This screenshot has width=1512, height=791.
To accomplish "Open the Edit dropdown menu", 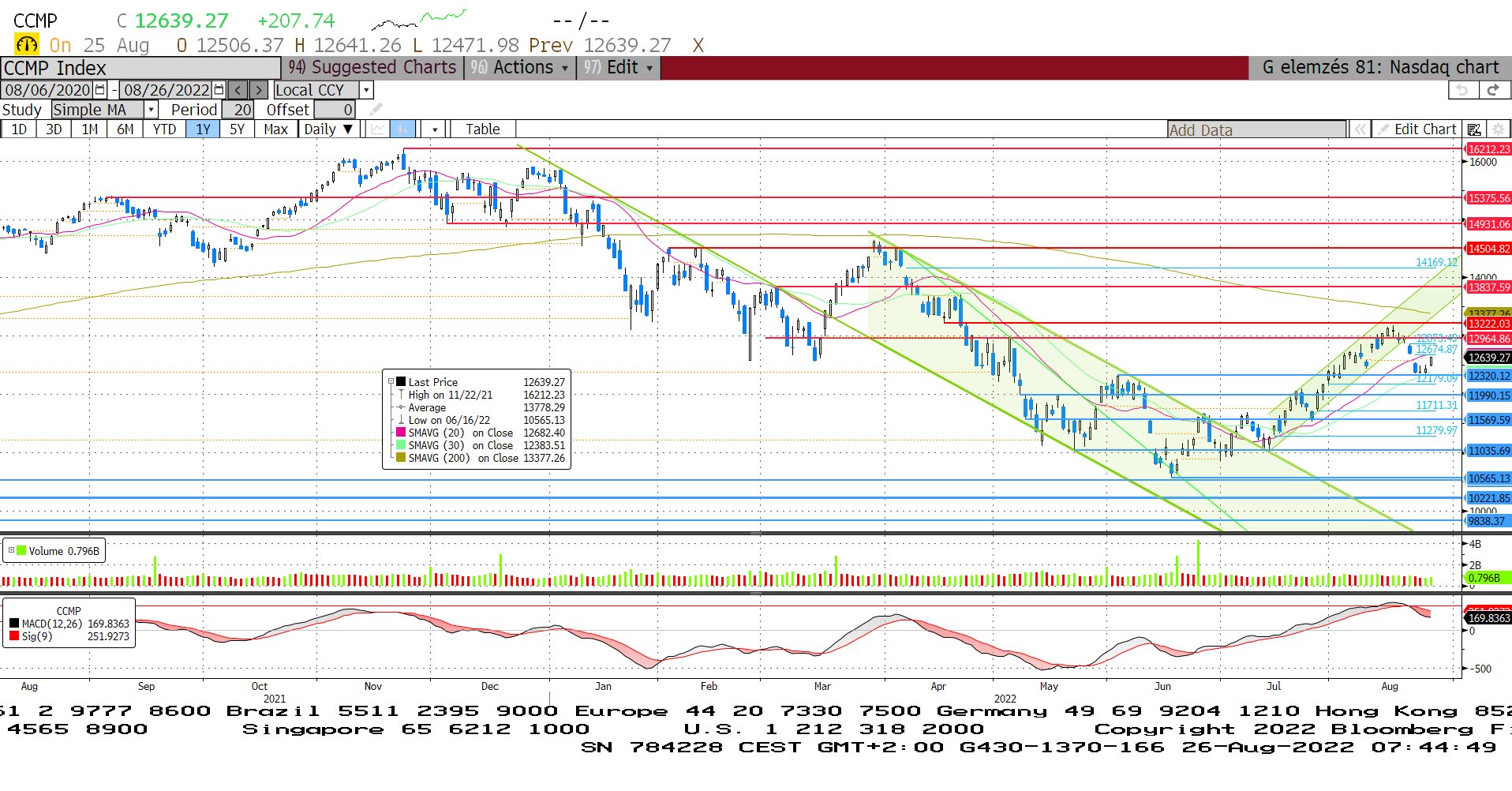I will point(617,68).
